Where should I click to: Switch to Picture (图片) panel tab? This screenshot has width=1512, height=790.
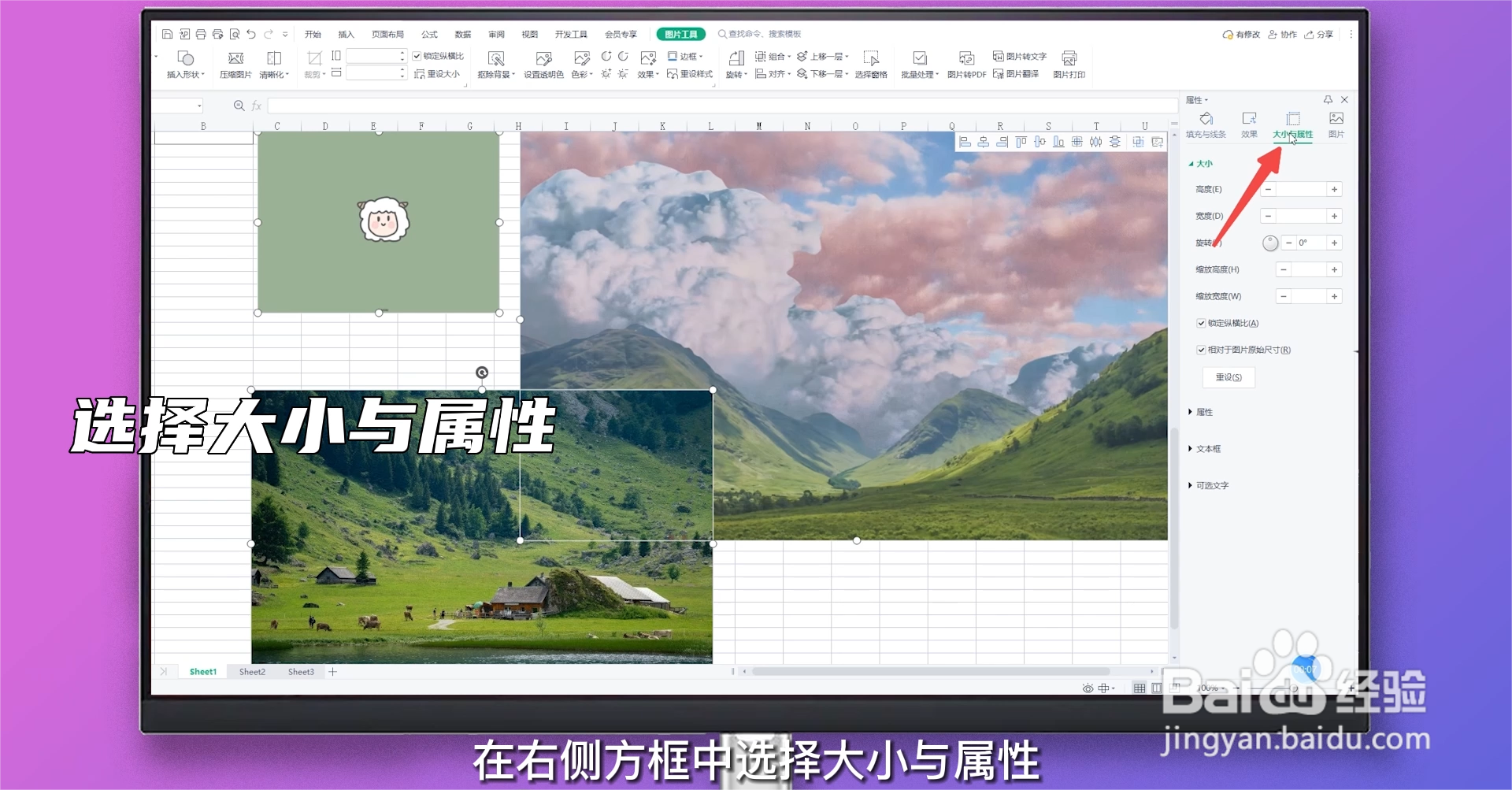pyautogui.click(x=1336, y=125)
